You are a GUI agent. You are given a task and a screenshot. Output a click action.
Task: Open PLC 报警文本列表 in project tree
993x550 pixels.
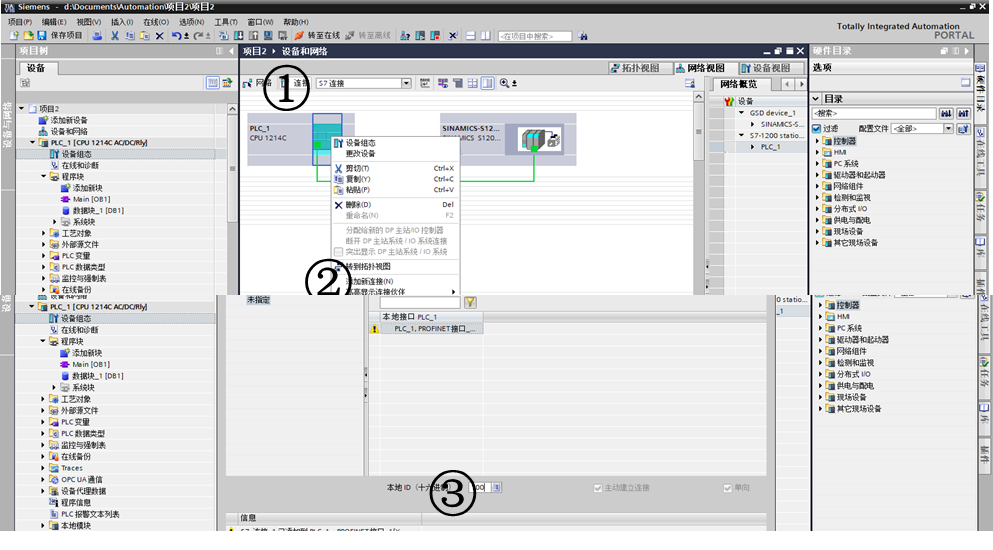point(90,514)
